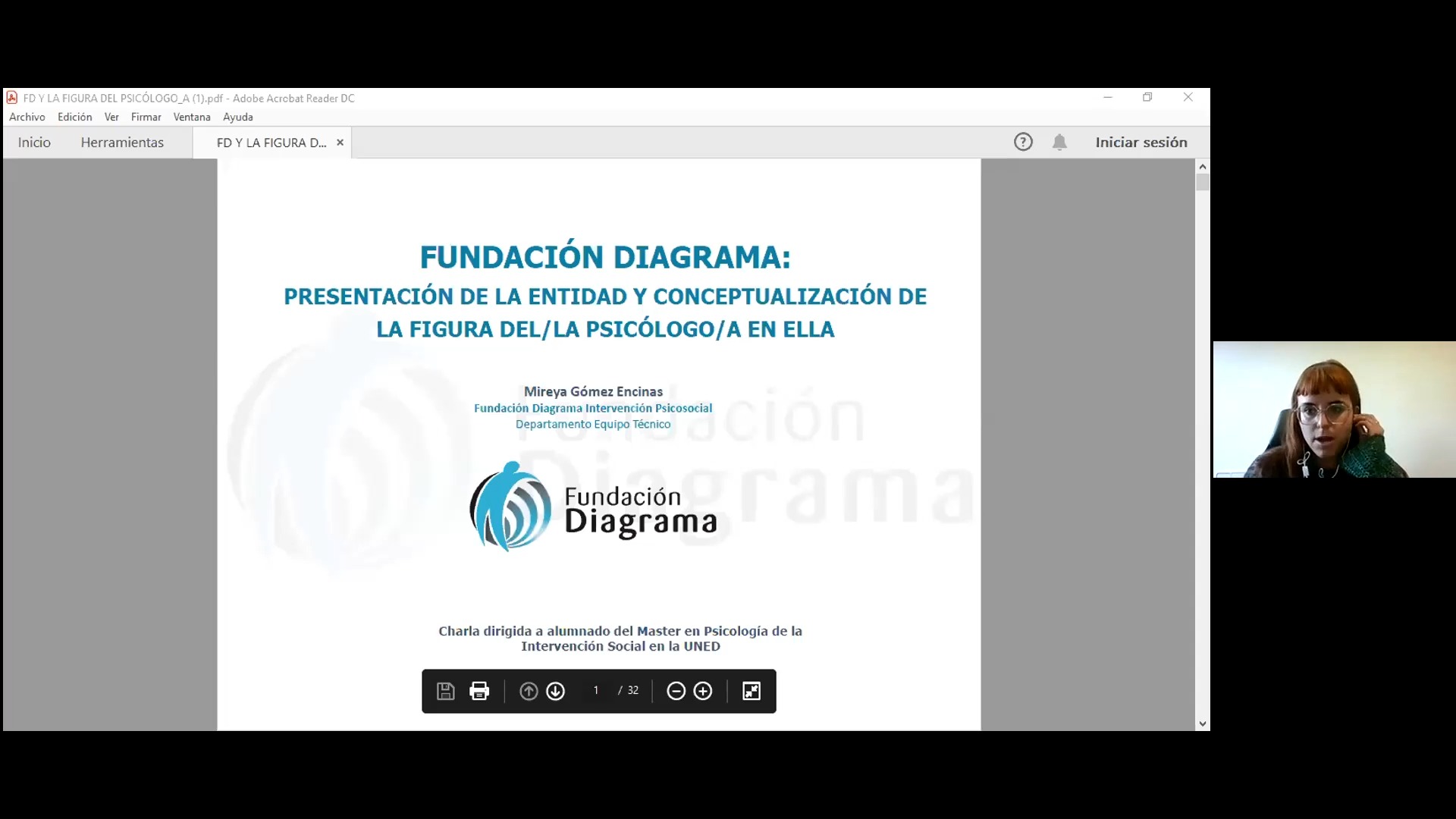Click the fit page view icon
Screen dimensions: 1456x819
click(752, 691)
